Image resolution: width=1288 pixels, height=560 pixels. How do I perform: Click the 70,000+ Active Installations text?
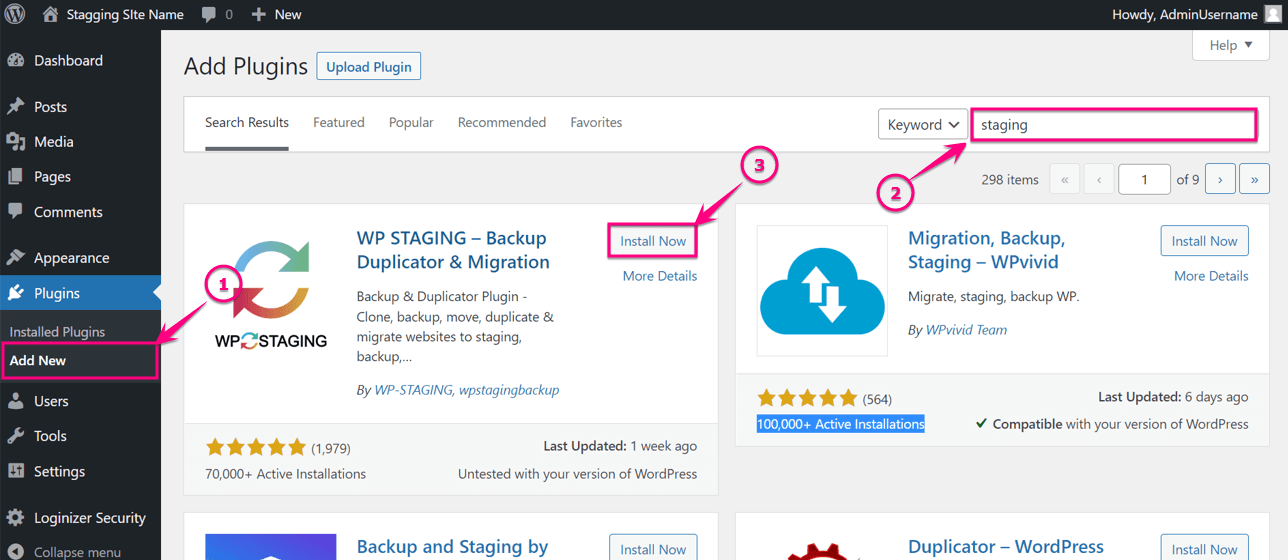pos(286,474)
